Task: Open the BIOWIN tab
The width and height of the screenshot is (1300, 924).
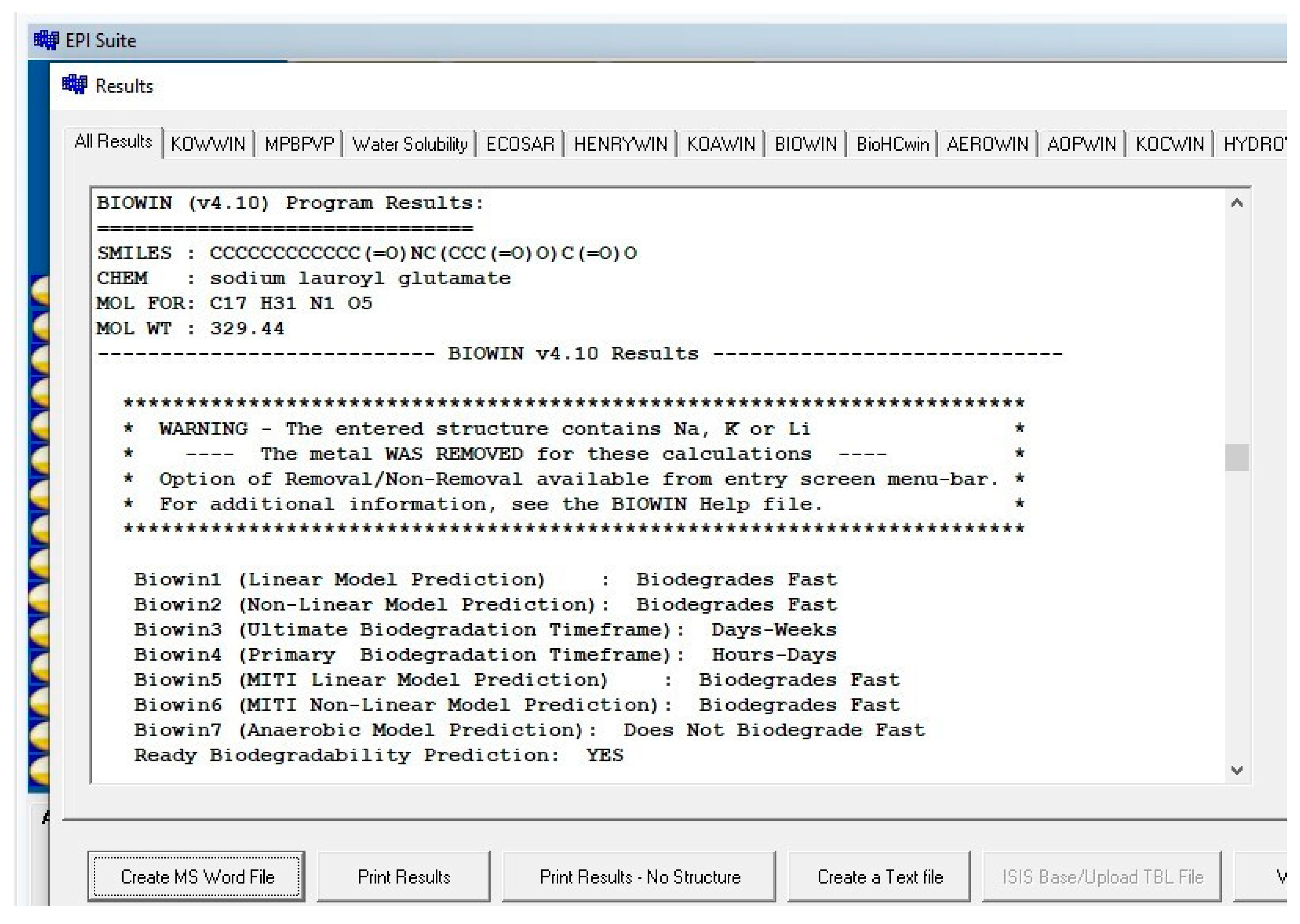Action: 806,144
